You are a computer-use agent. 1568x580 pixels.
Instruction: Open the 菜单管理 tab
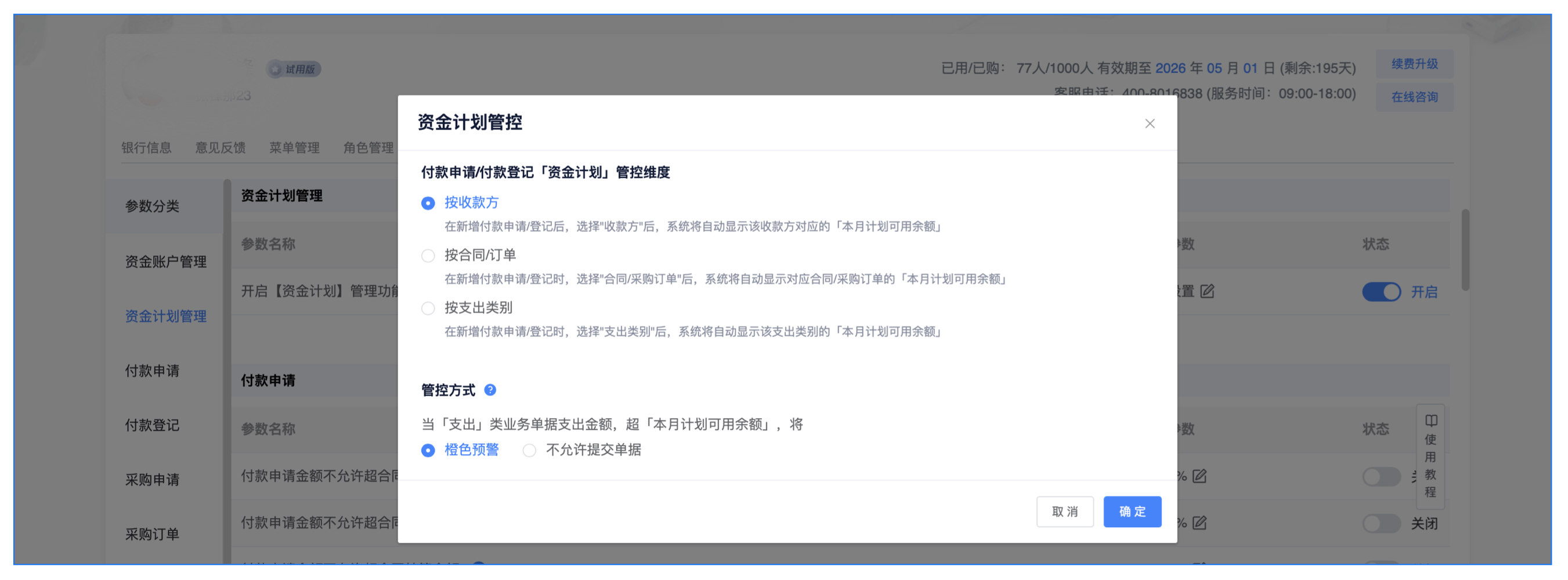(x=294, y=147)
